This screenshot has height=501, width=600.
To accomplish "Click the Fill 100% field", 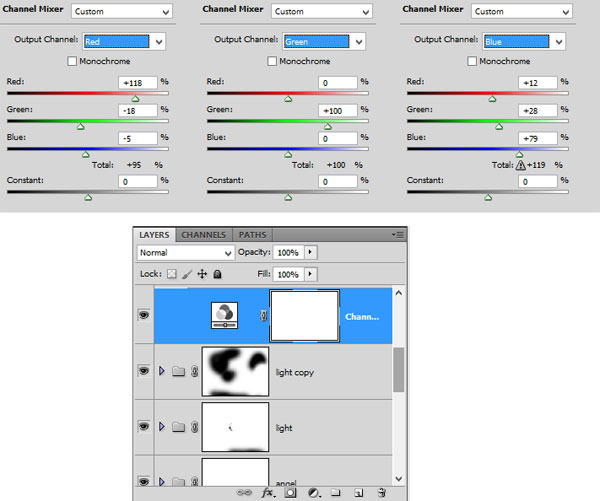I will click(288, 274).
